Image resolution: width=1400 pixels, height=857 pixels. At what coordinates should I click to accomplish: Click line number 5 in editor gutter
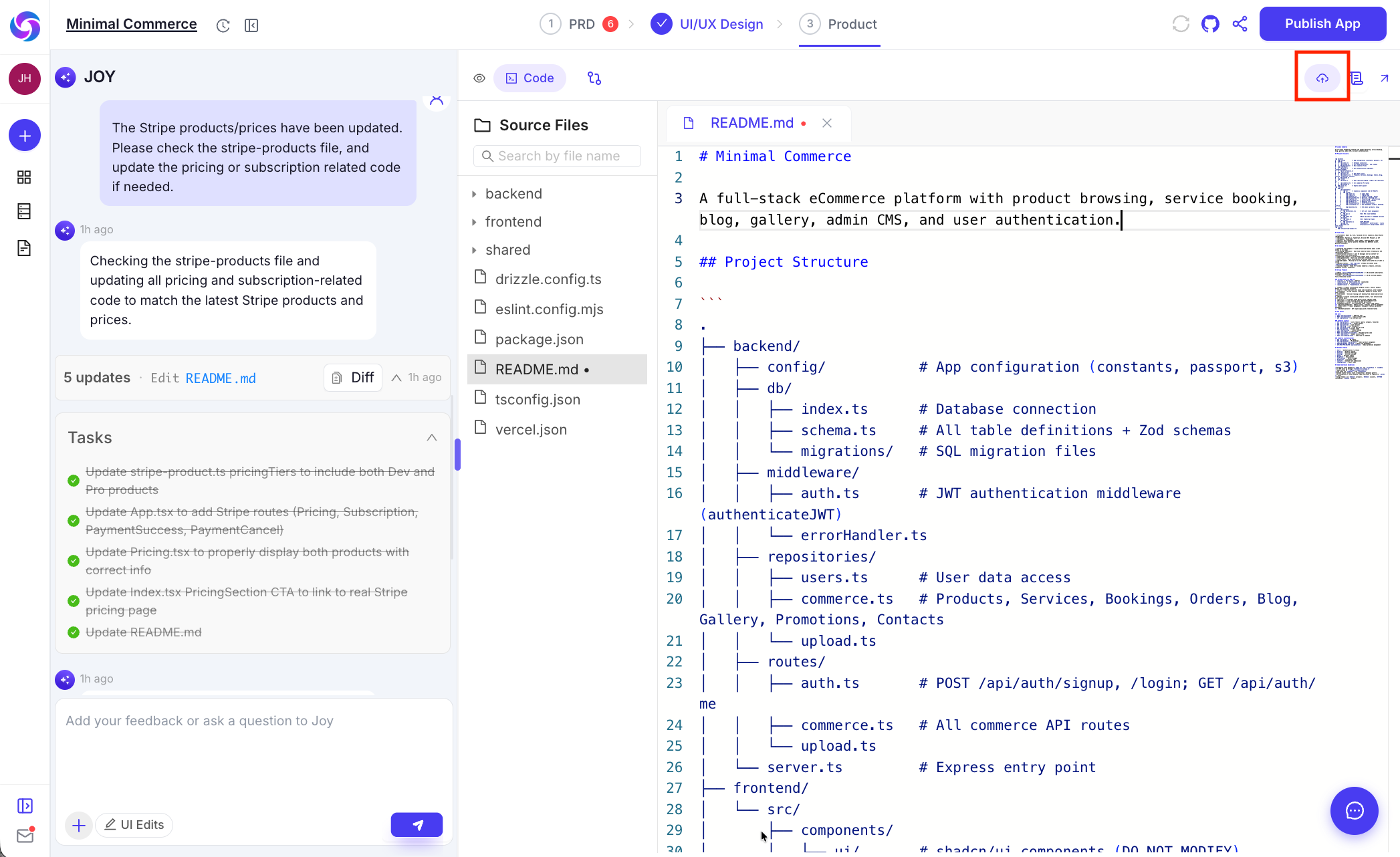click(679, 262)
